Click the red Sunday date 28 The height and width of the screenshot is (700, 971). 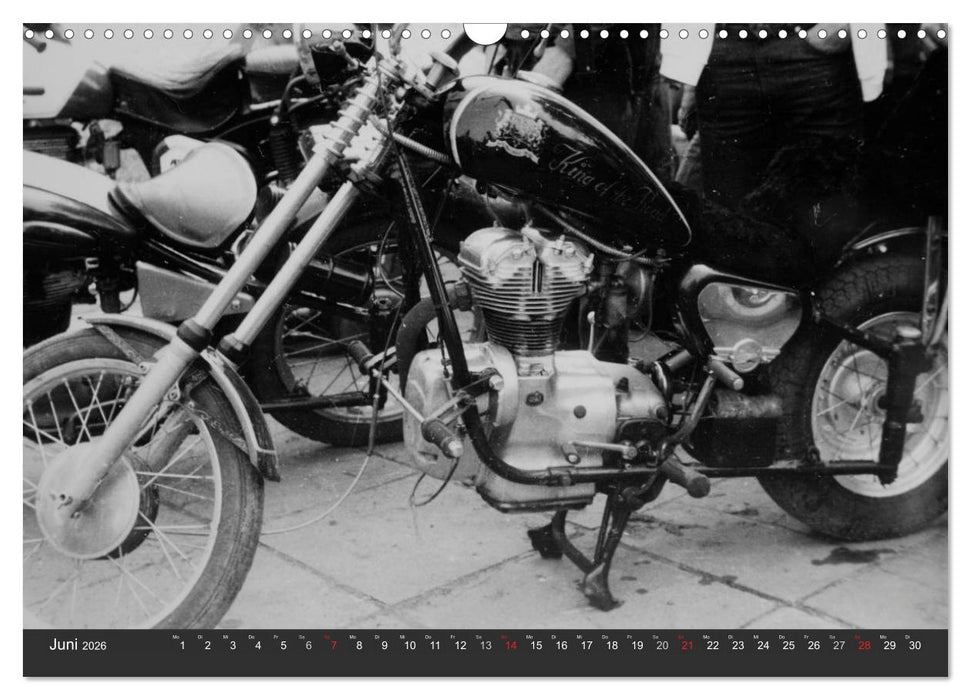click(864, 644)
